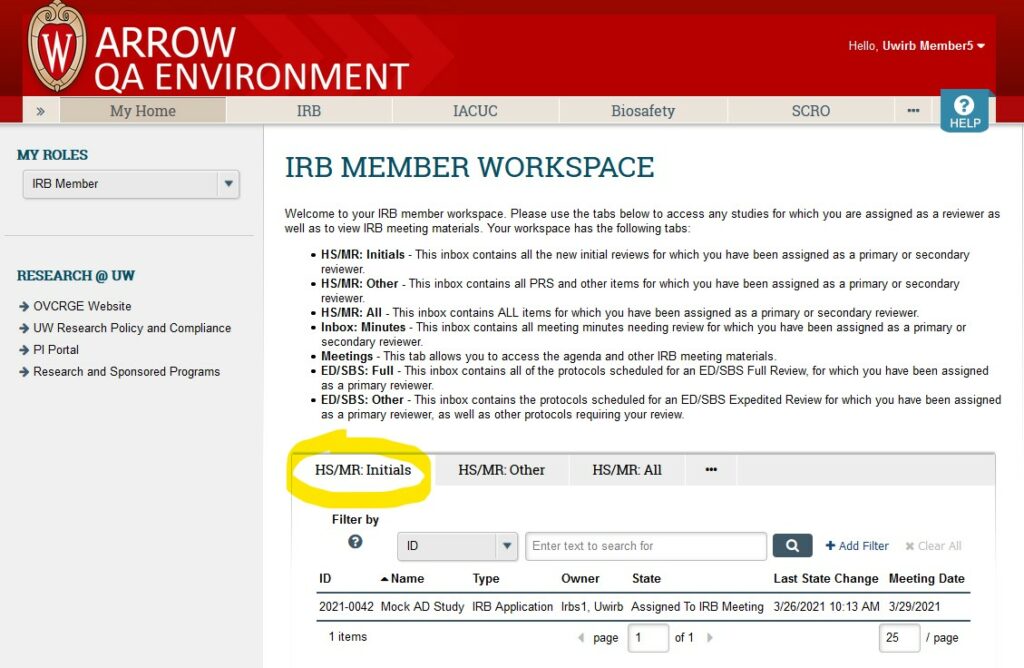Select the HS/MR: Initials tab

click(x=363, y=470)
